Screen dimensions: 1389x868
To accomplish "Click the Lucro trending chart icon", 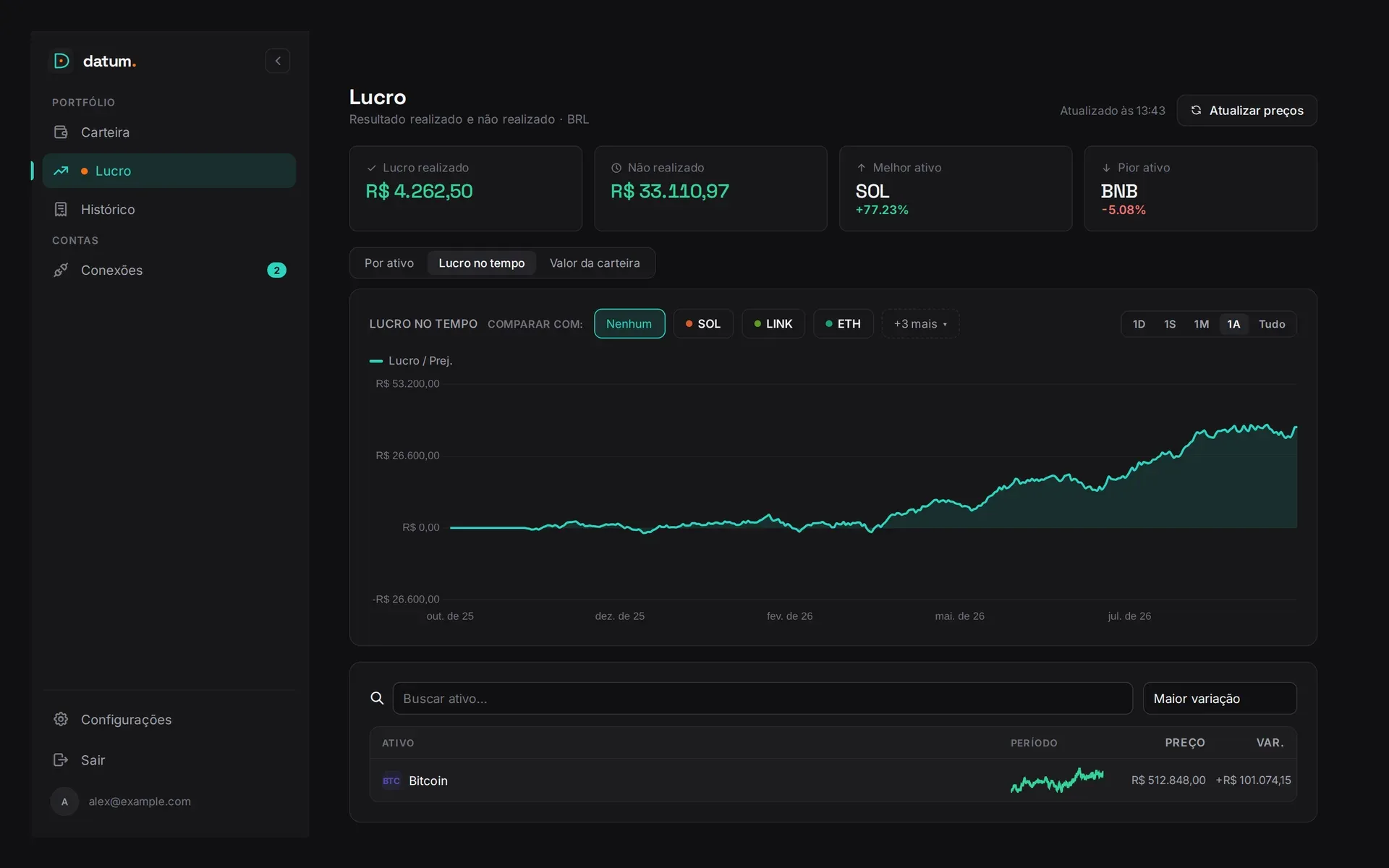I will (x=61, y=171).
